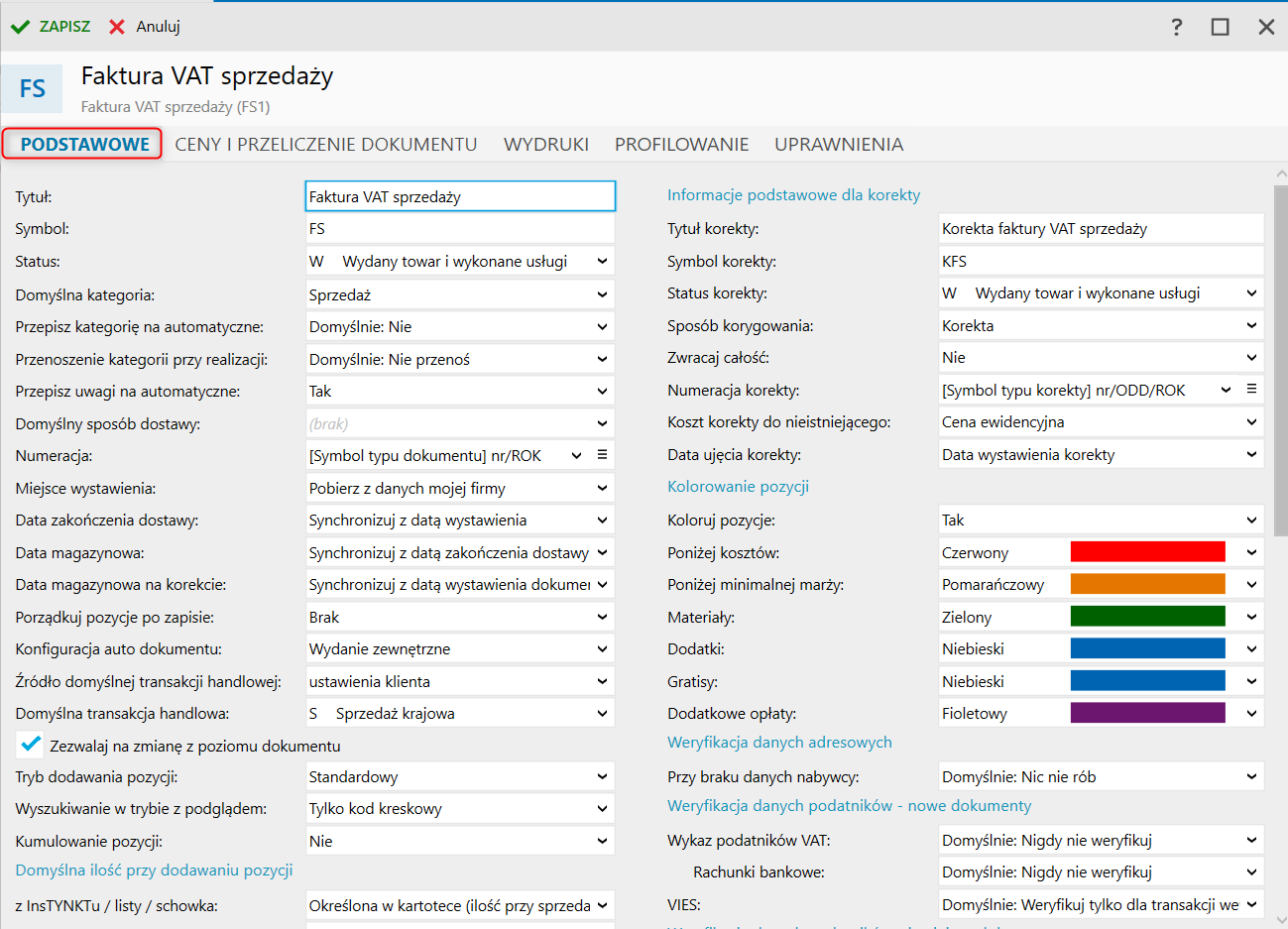
Task: Click the red Poniżej kosztów color swatch
Action: [x=1147, y=552]
